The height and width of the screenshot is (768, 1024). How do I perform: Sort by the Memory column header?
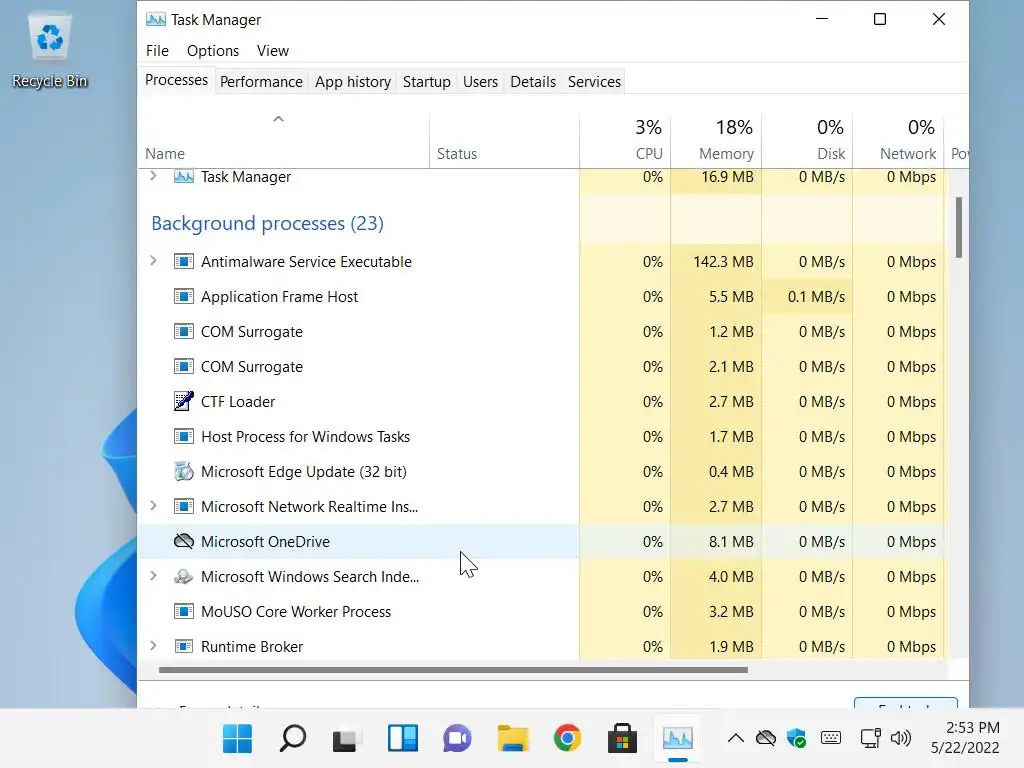716,140
